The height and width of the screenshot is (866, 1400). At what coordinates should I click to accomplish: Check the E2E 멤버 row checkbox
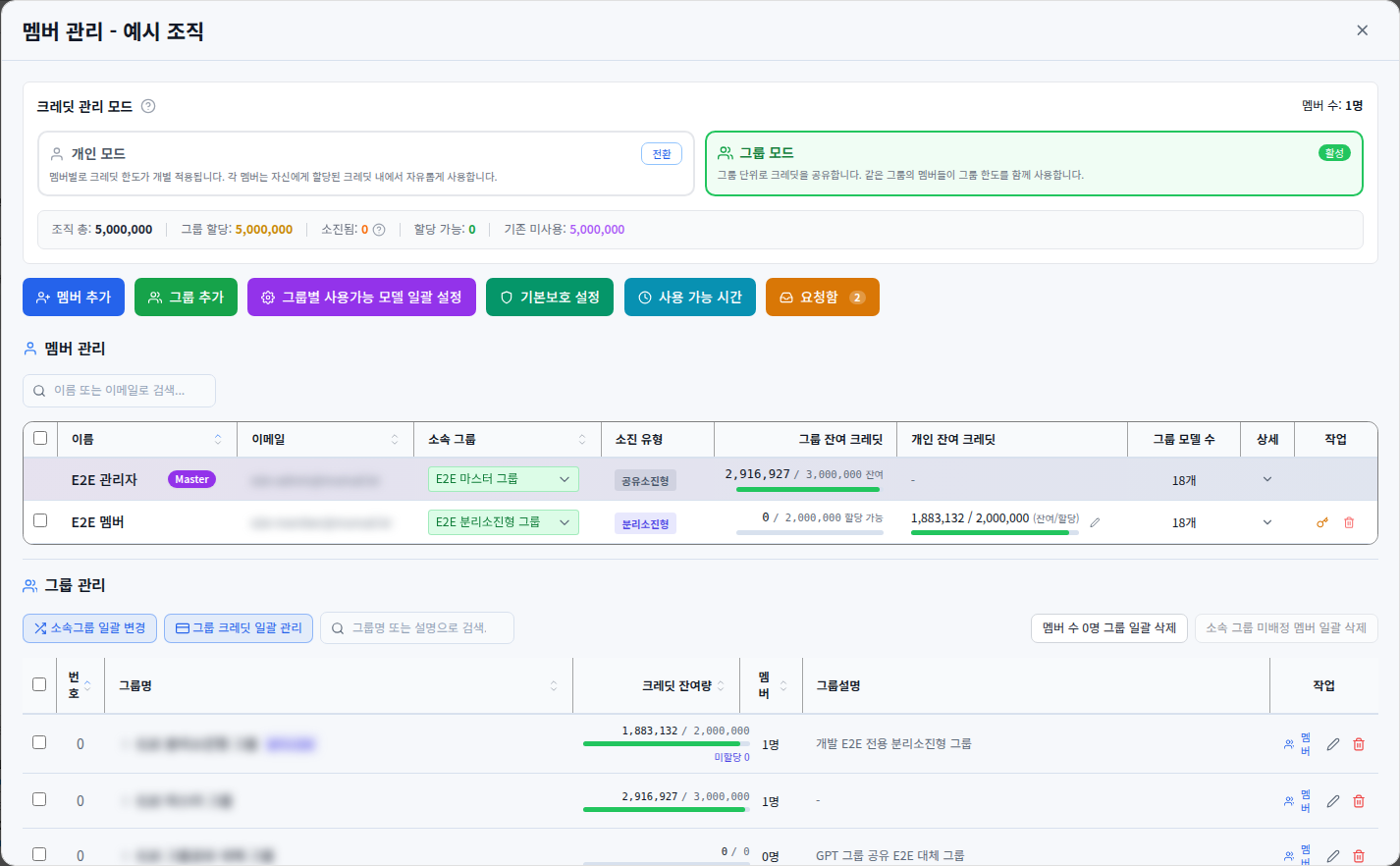coord(40,520)
